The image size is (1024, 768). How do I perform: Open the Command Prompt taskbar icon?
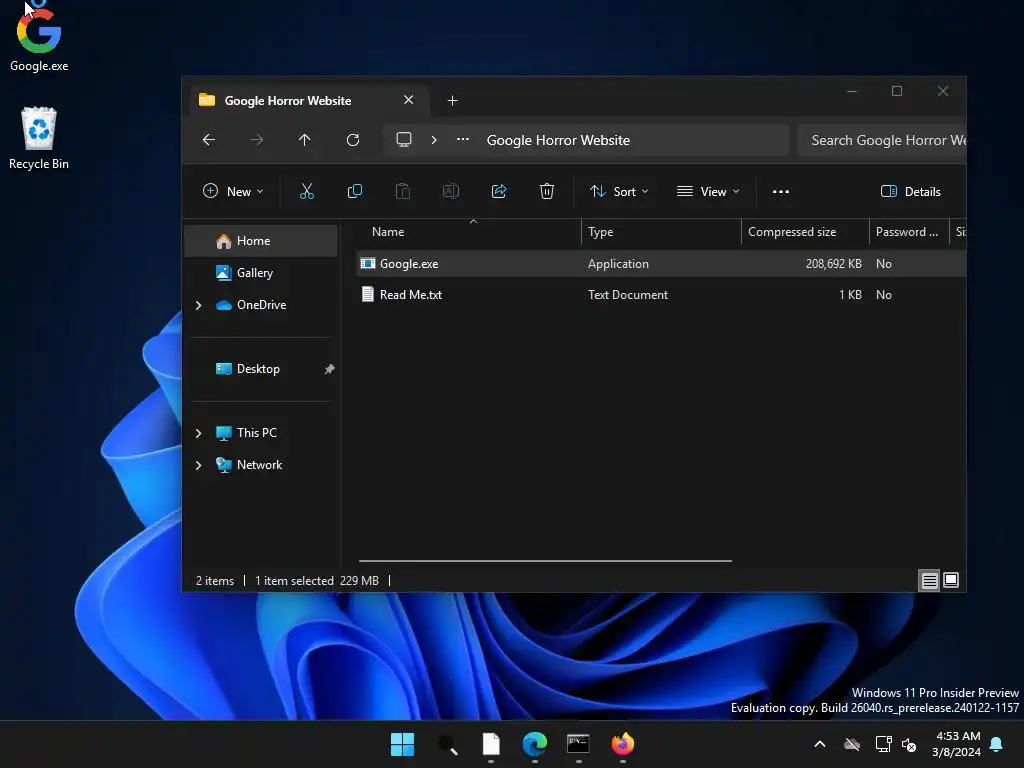pyautogui.click(x=579, y=744)
